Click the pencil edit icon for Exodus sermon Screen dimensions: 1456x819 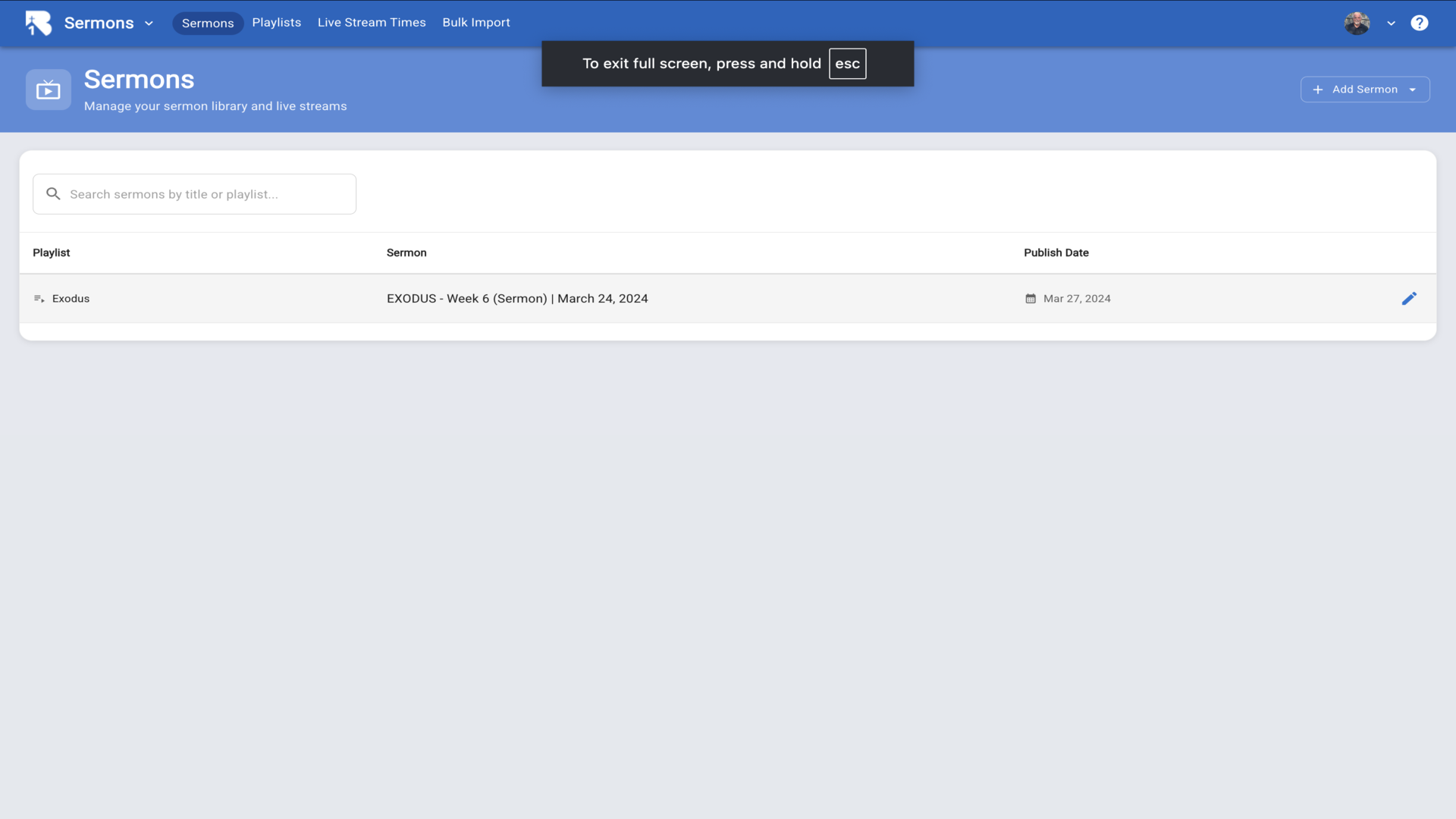point(1409,299)
